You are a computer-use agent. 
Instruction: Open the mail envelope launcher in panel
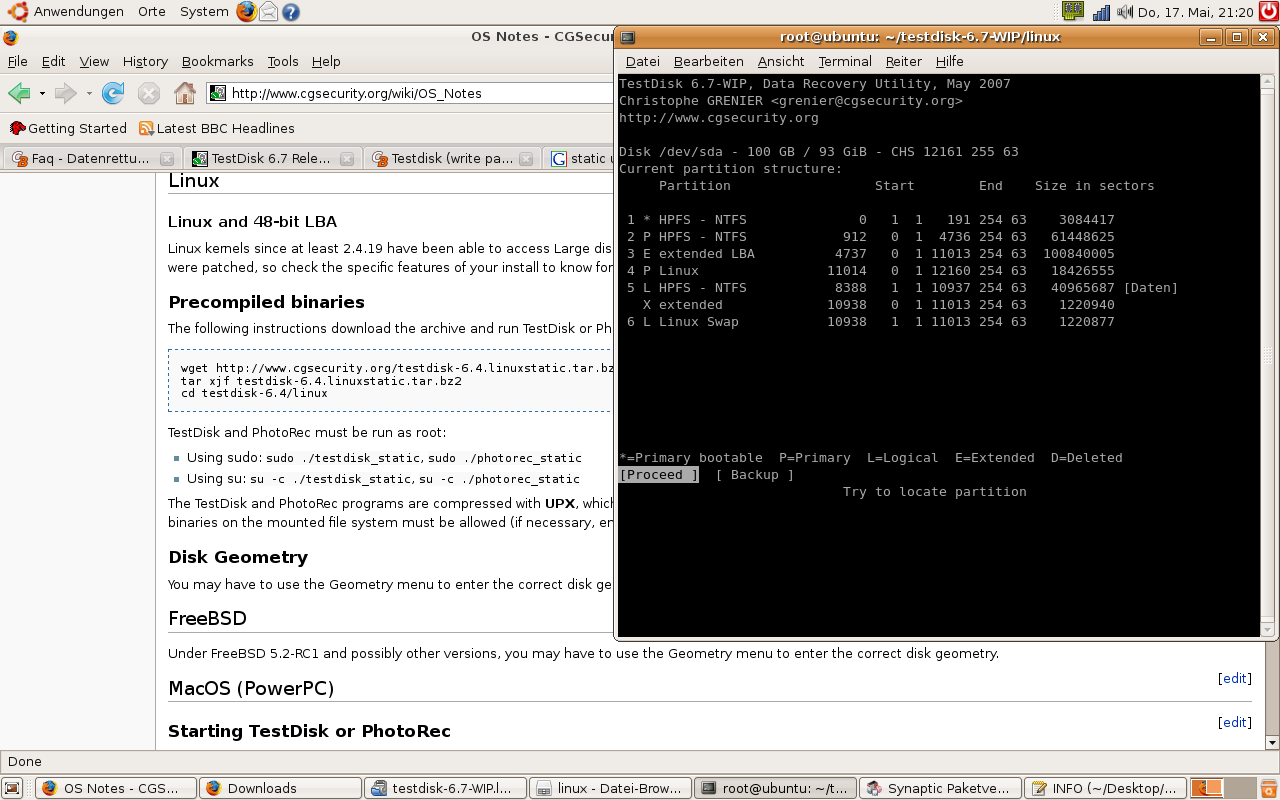268,12
